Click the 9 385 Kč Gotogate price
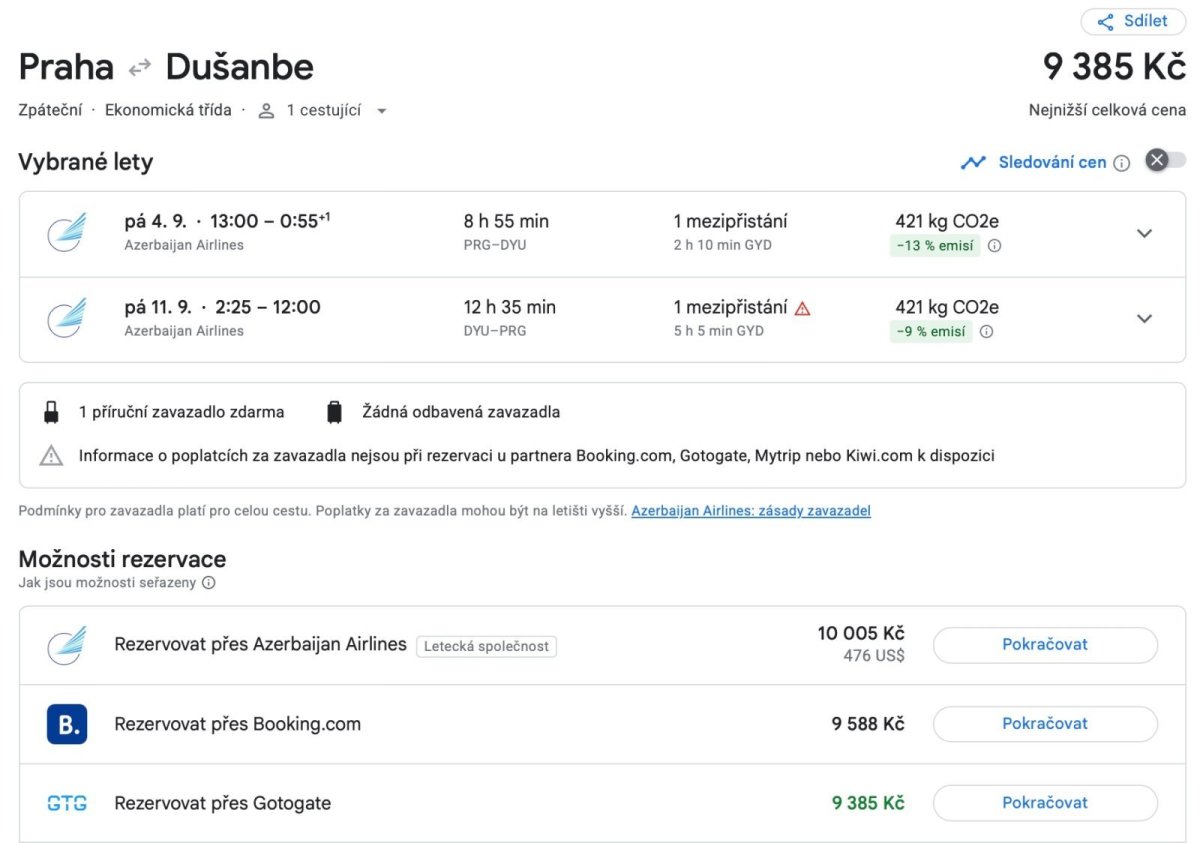The width and height of the screenshot is (1200, 843). click(868, 803)
